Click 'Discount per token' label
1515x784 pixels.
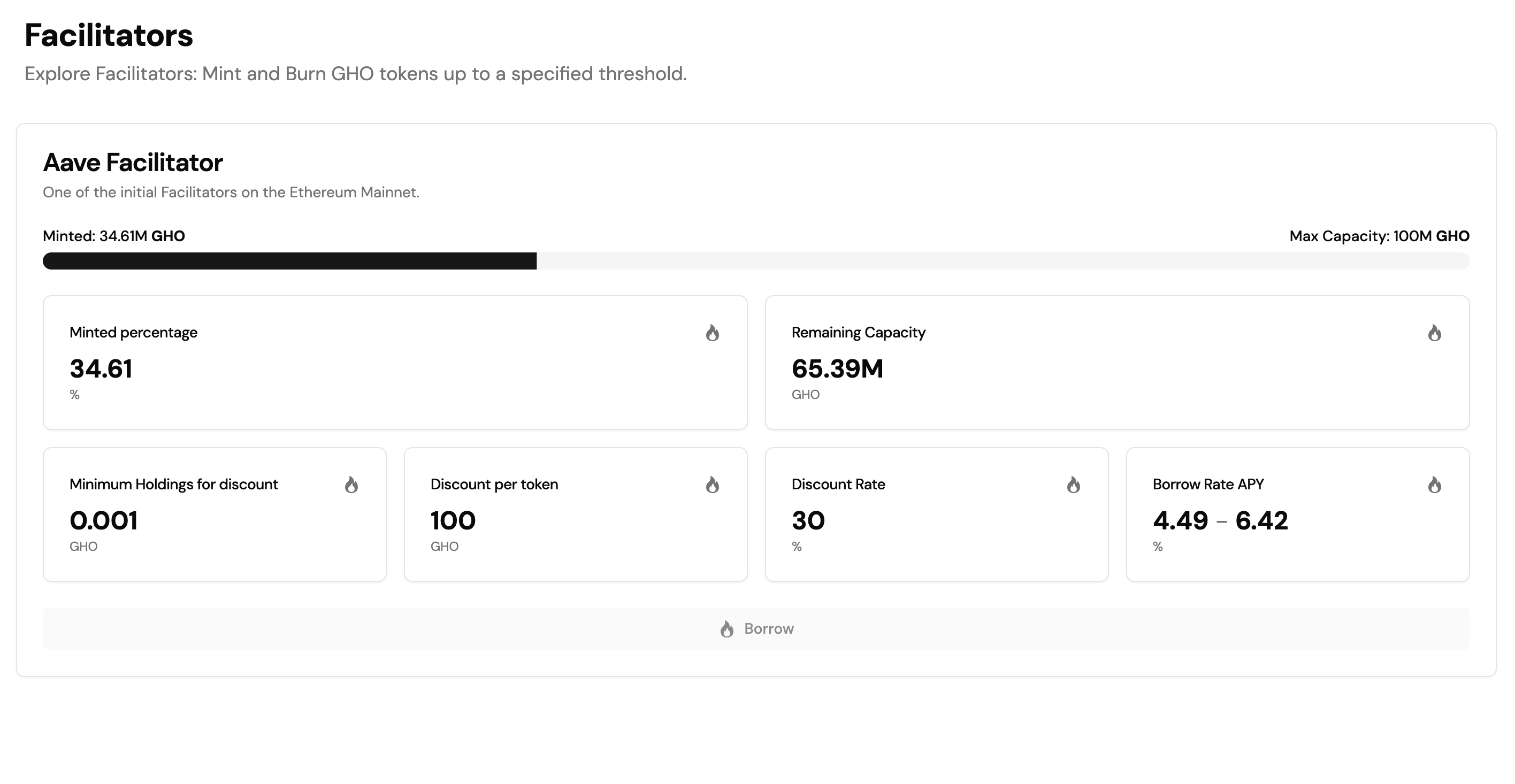494,484
